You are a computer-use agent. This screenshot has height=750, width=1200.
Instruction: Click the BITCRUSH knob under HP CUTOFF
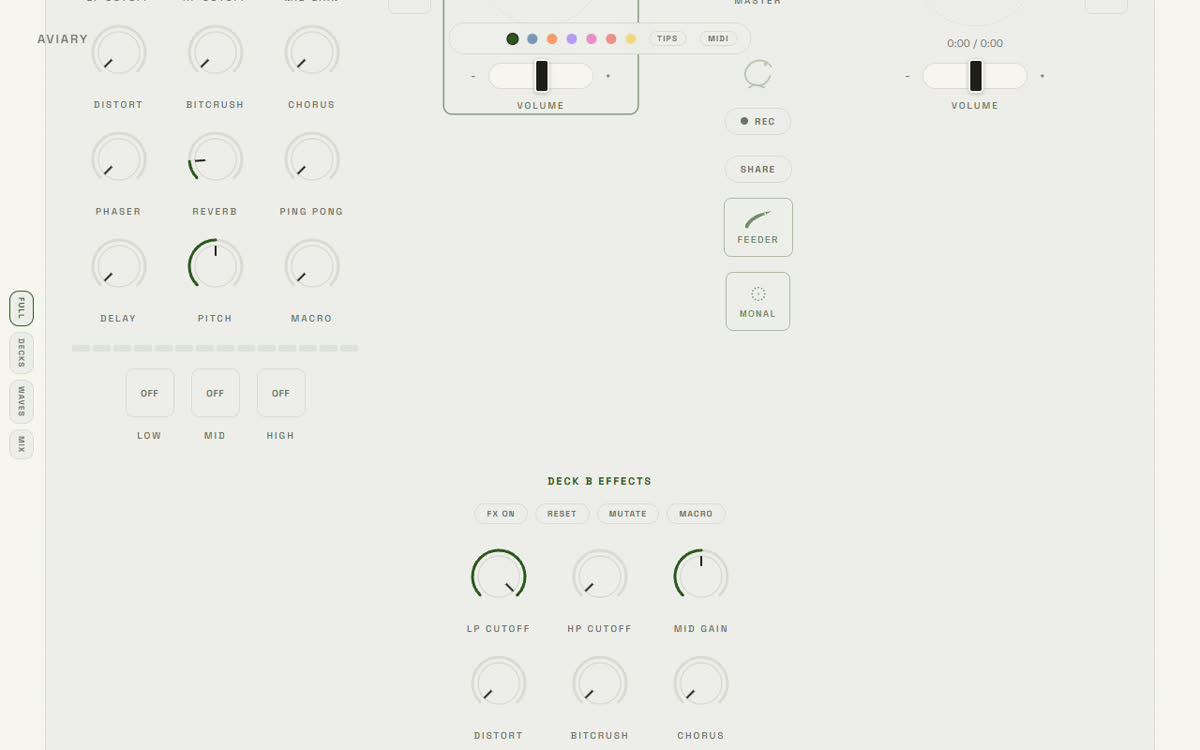600,683
